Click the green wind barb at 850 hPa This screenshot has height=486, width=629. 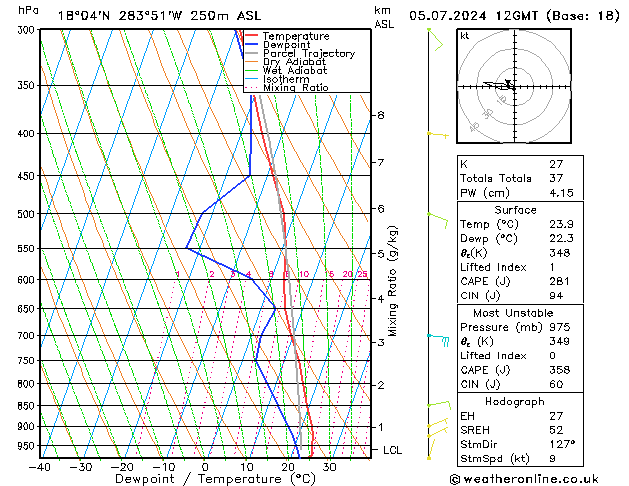(x=439, y=405)
